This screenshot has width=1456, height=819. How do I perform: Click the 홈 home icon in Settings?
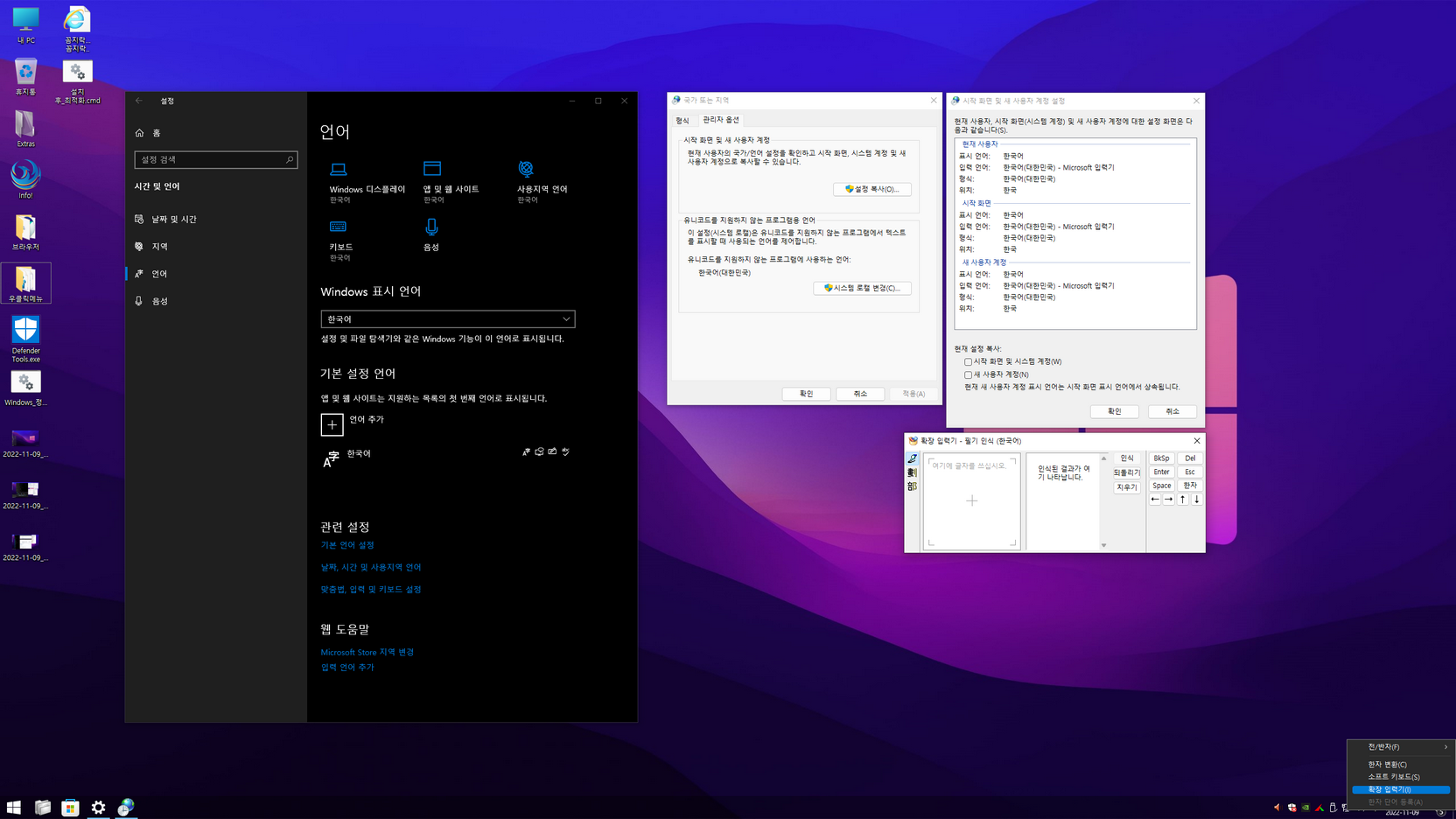pyautogui.click(x=139, y=133)
